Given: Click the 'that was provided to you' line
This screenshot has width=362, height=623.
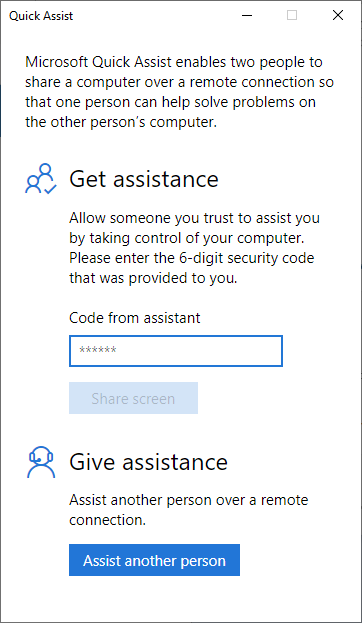Looking at the screenshot, I should [x=153, y=278].
